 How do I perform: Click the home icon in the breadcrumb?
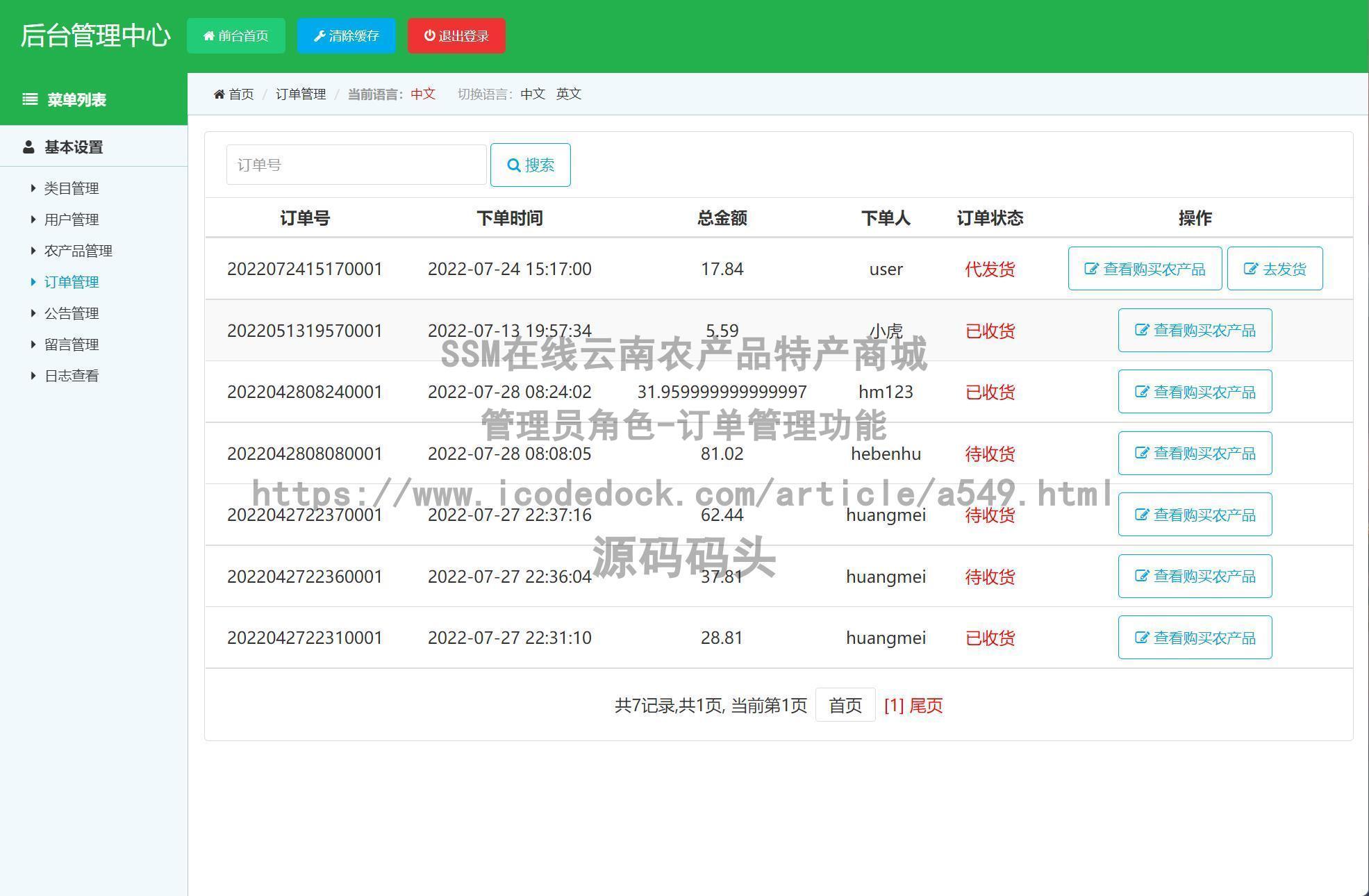220,94
